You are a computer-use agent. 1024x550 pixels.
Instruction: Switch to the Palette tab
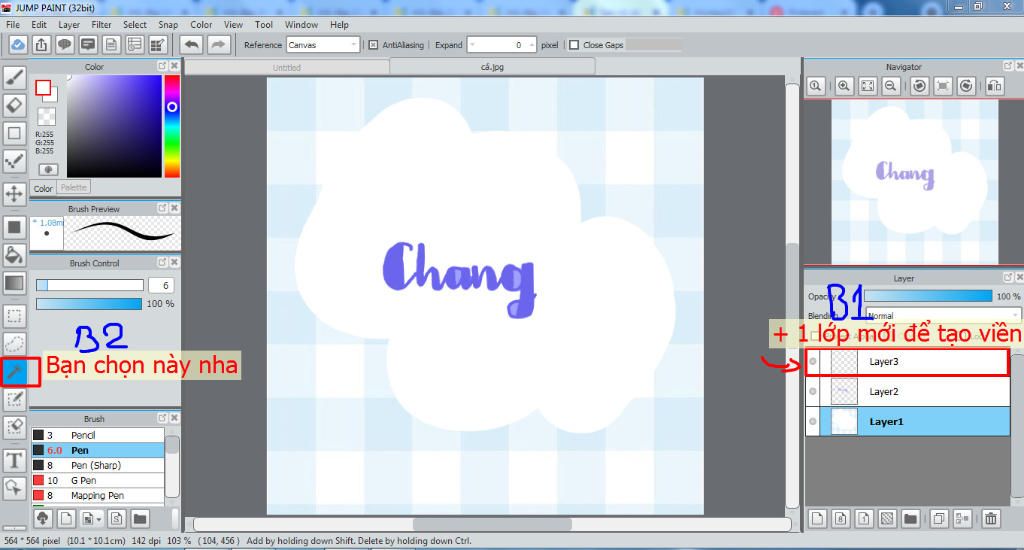click(x=74, y=187)
